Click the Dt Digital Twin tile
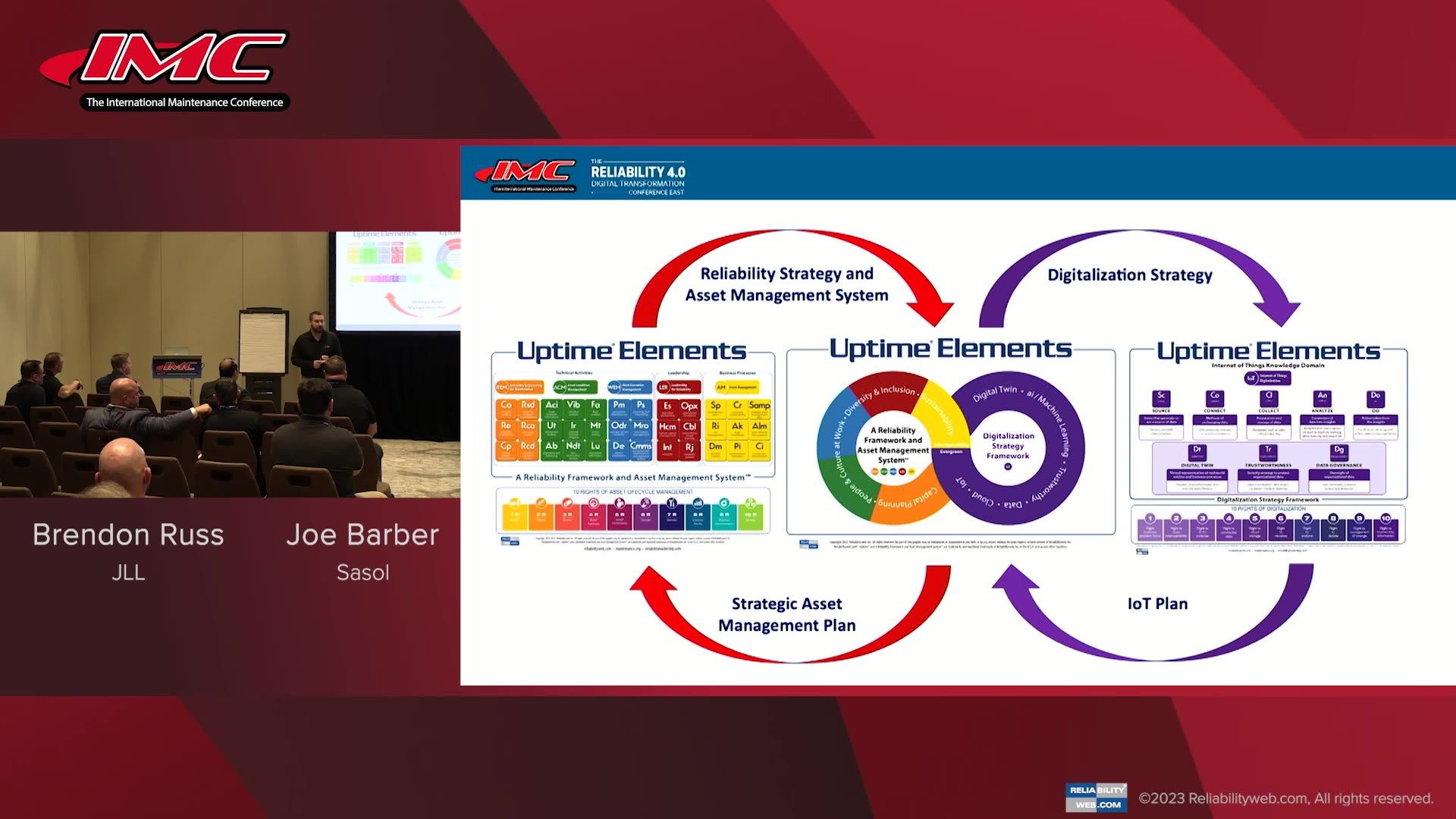1456x819 pixels. point(1197,452)
